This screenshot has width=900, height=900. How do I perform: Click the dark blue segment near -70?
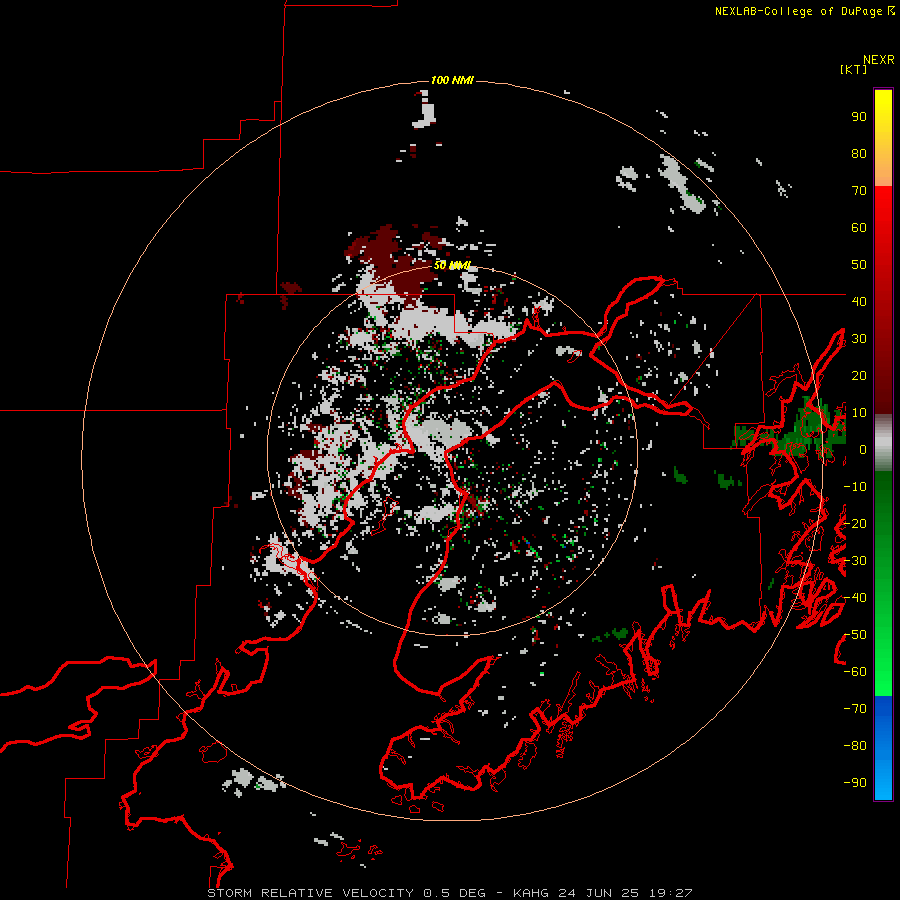883,707
